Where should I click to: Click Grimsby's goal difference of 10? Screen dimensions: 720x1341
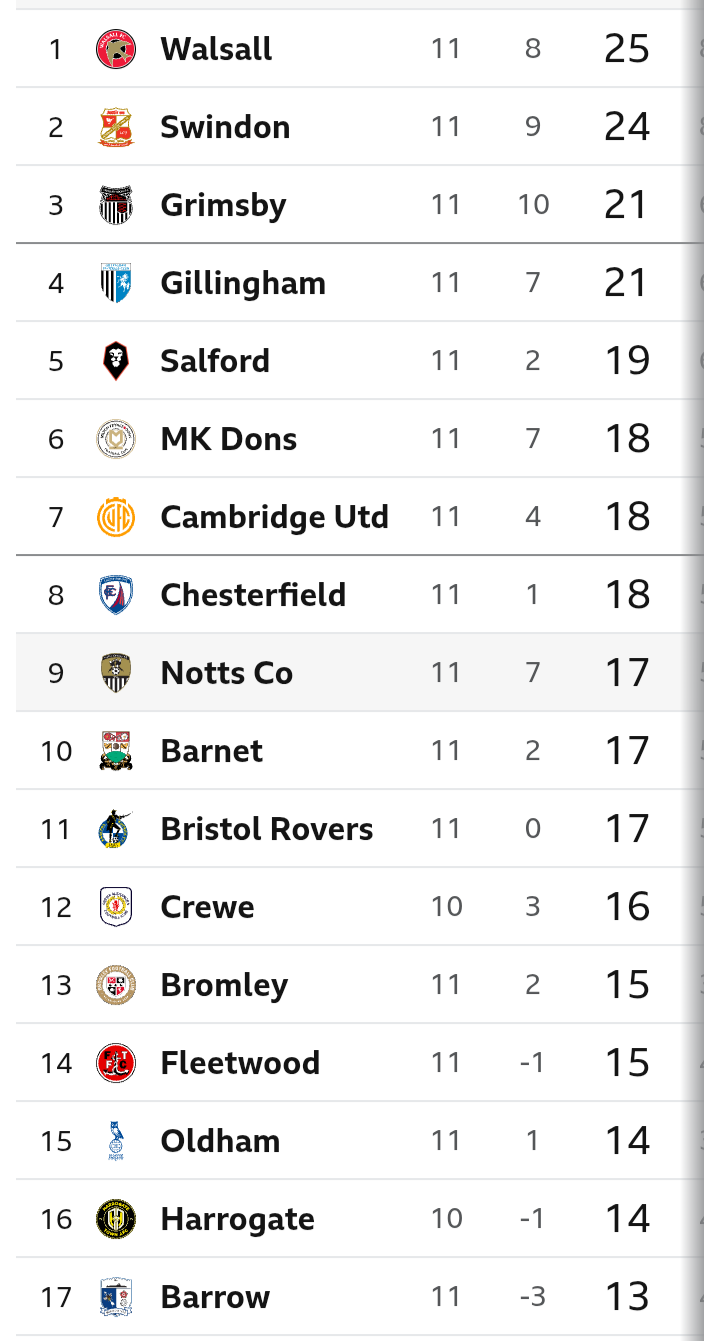click(533, 205)
